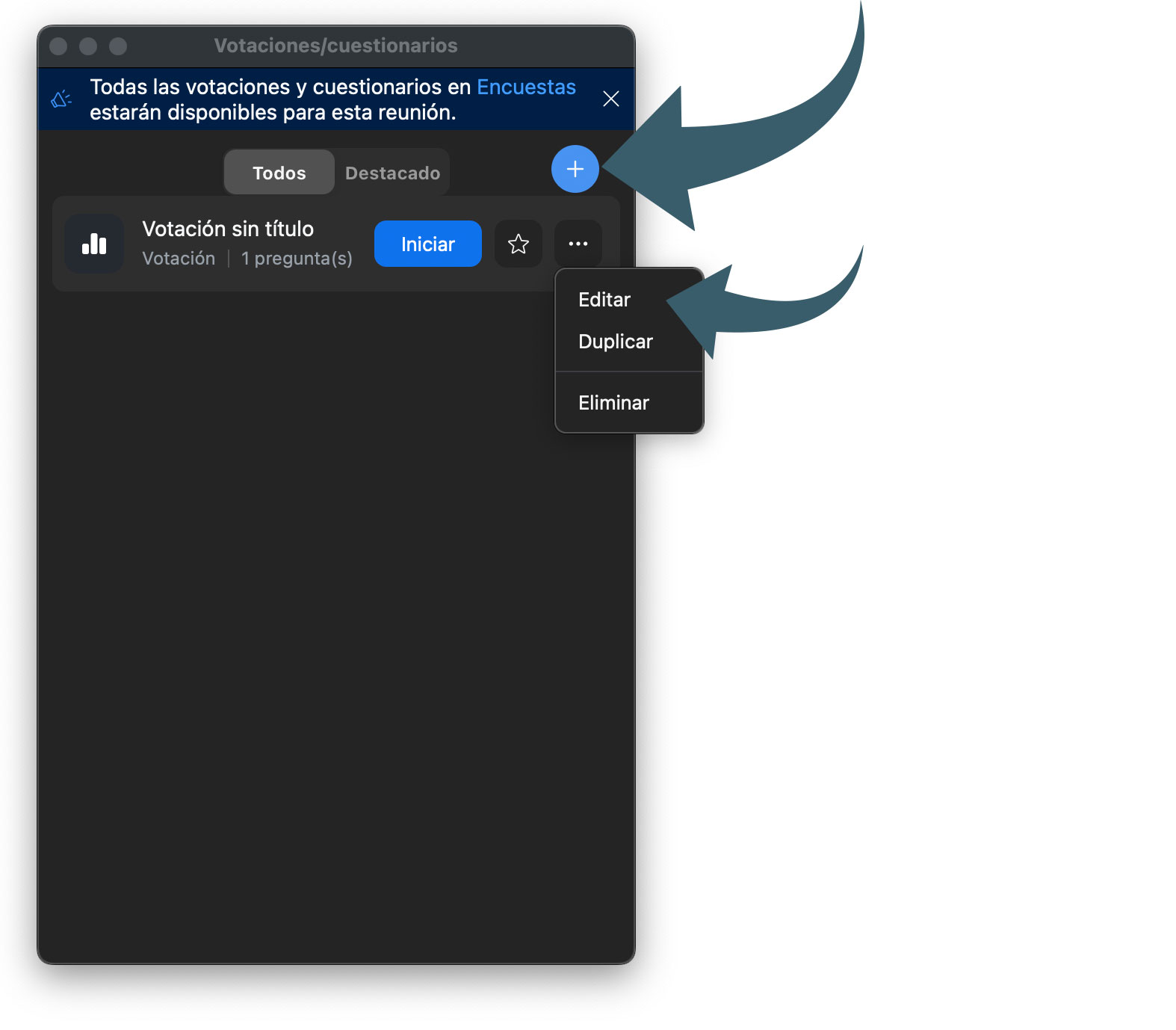Switch to the Todos tab
This screenshot has height=1030, width=1176.
coord(279,173)
